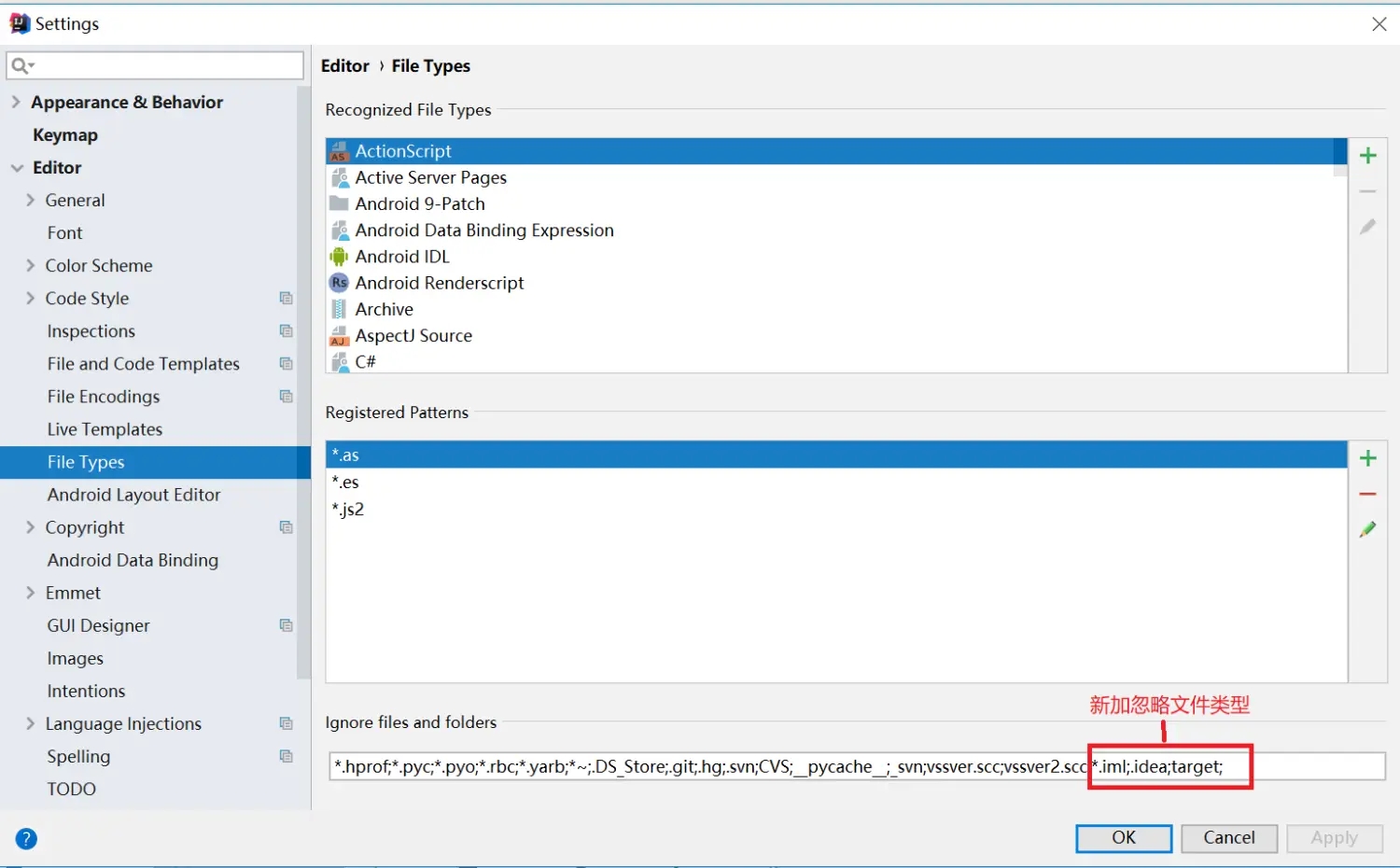Open the Spelling settings page
The width and height of the screenshot is (1400, 868).
pos(78,757)
